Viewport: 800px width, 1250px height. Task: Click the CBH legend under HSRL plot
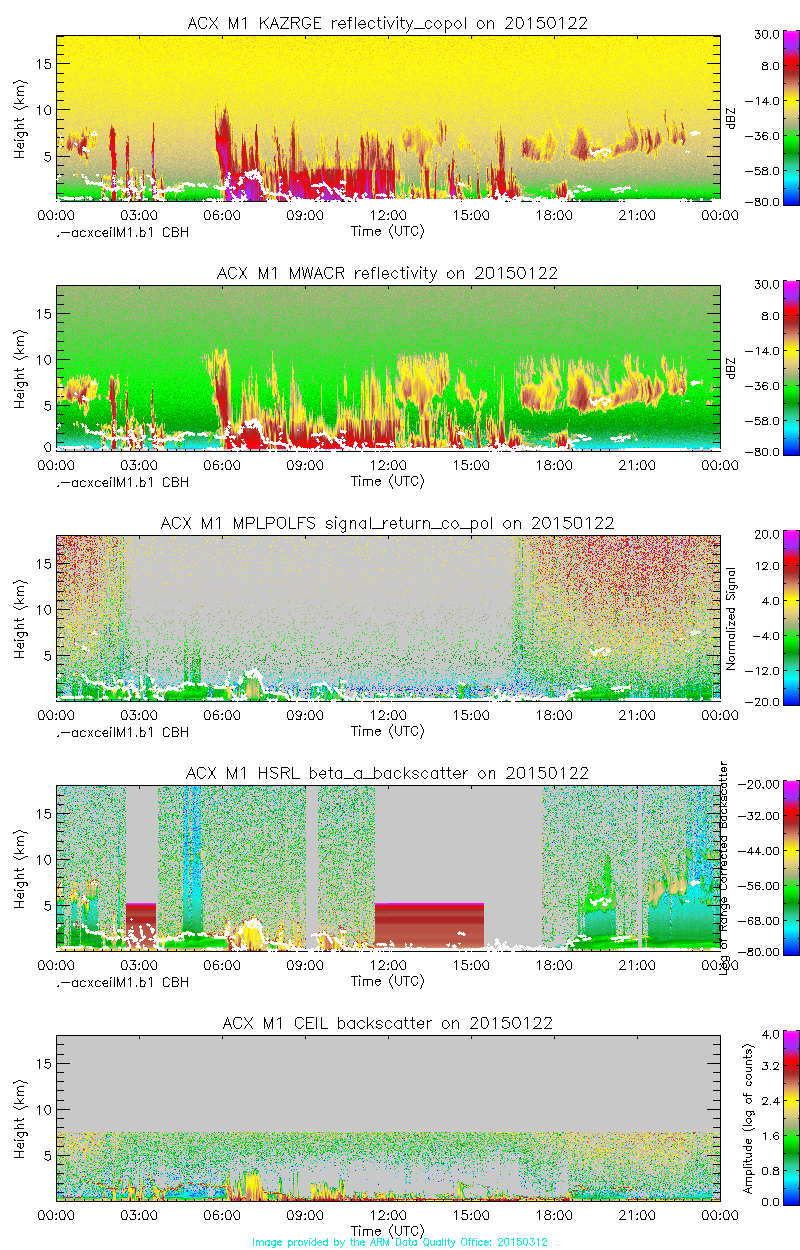tap(121, 982)
